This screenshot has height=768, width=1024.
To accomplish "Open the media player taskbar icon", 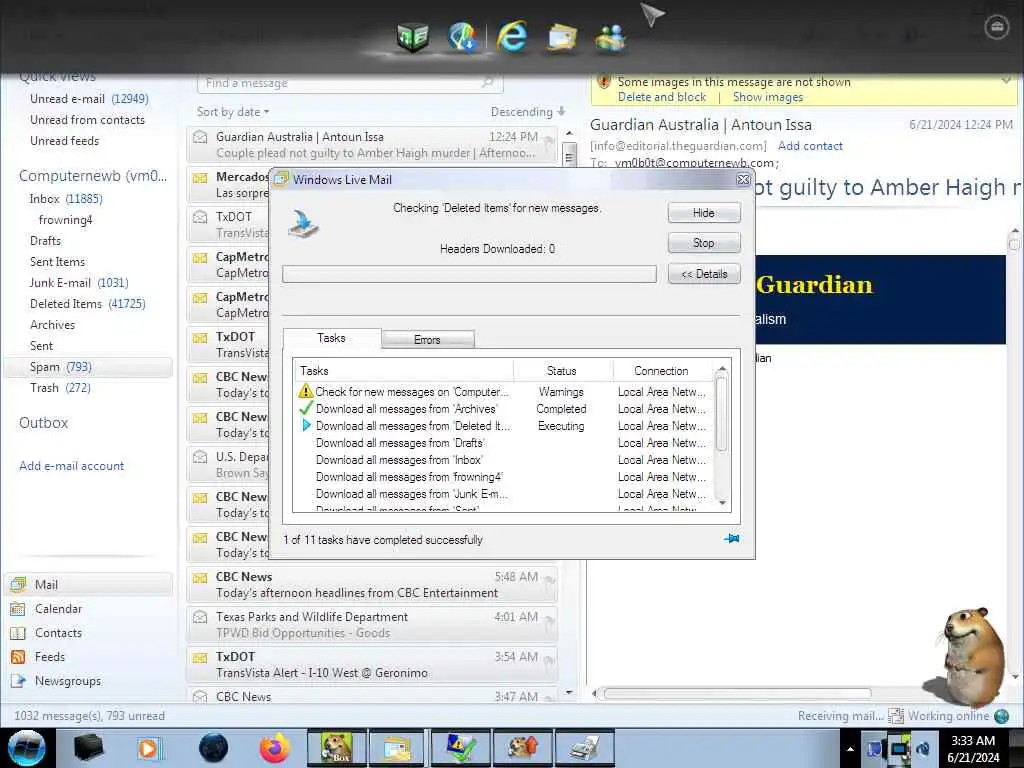I will (149, 748).
